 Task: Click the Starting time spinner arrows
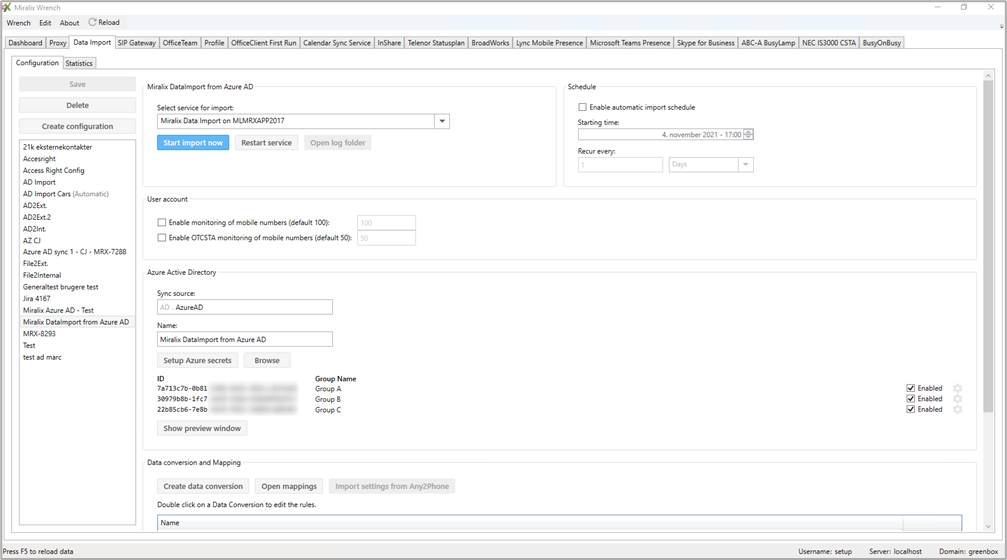[x=748, y=134]
